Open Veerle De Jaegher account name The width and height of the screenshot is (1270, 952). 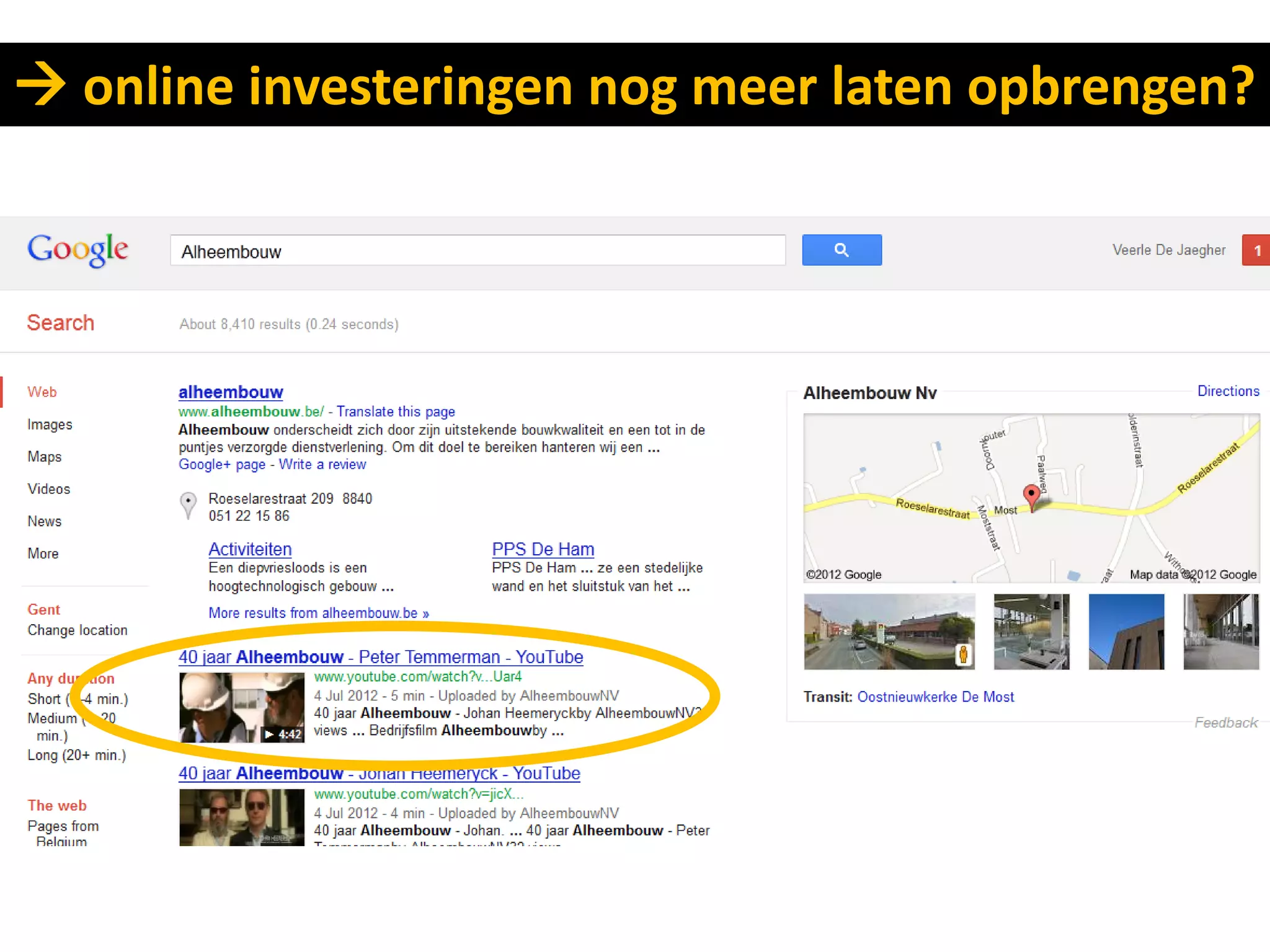click(1169, 250)
